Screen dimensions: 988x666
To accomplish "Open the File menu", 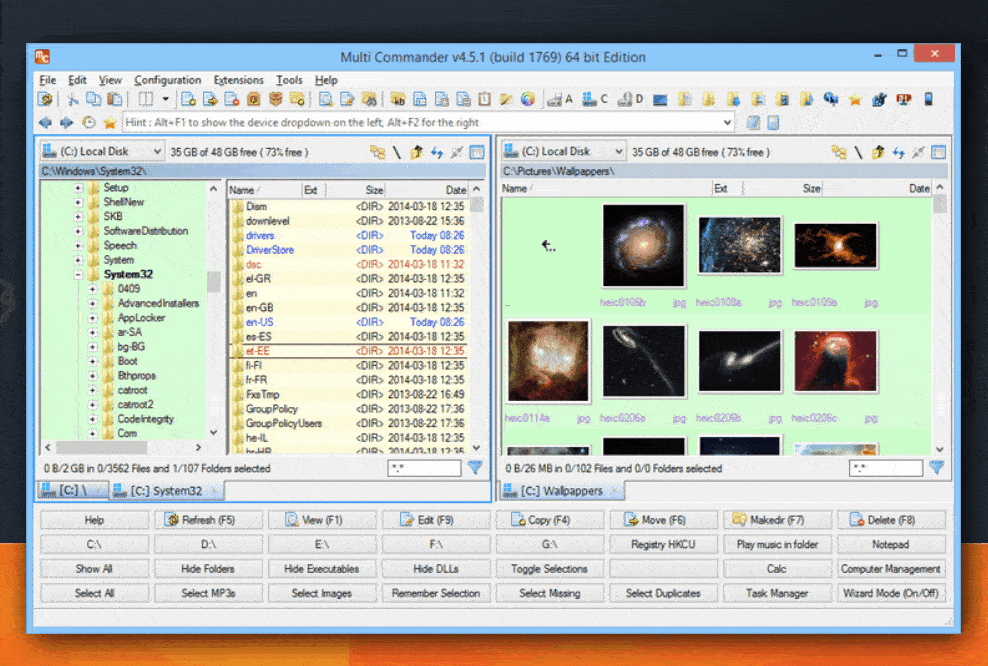I will click(x=47, y=80).
